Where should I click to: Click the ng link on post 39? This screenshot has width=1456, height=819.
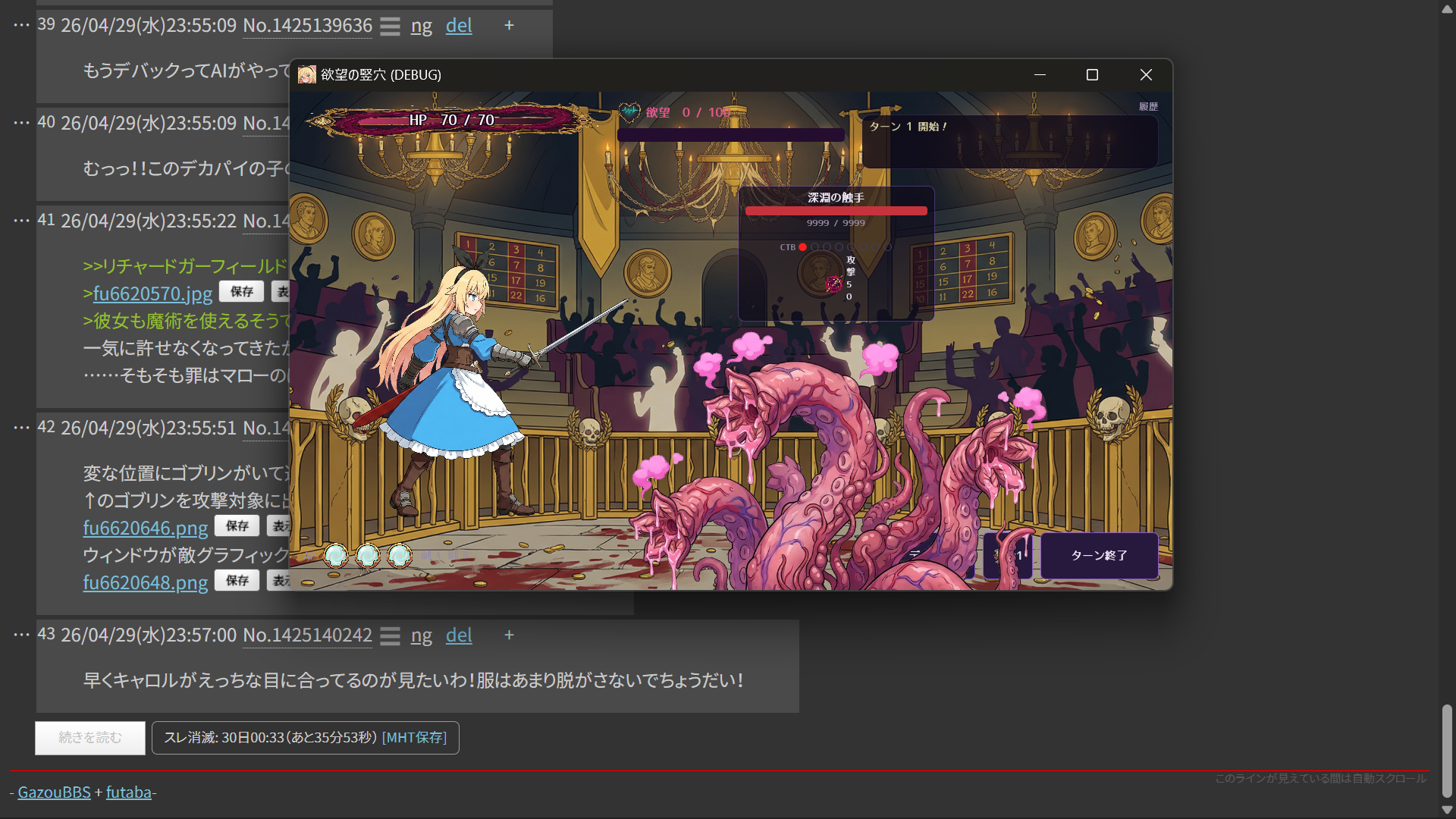[x=421, y=26]
